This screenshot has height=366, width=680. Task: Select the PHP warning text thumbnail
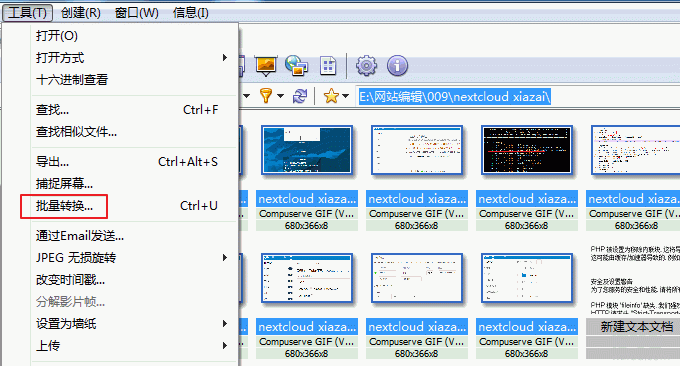click(x=635, y=279)
